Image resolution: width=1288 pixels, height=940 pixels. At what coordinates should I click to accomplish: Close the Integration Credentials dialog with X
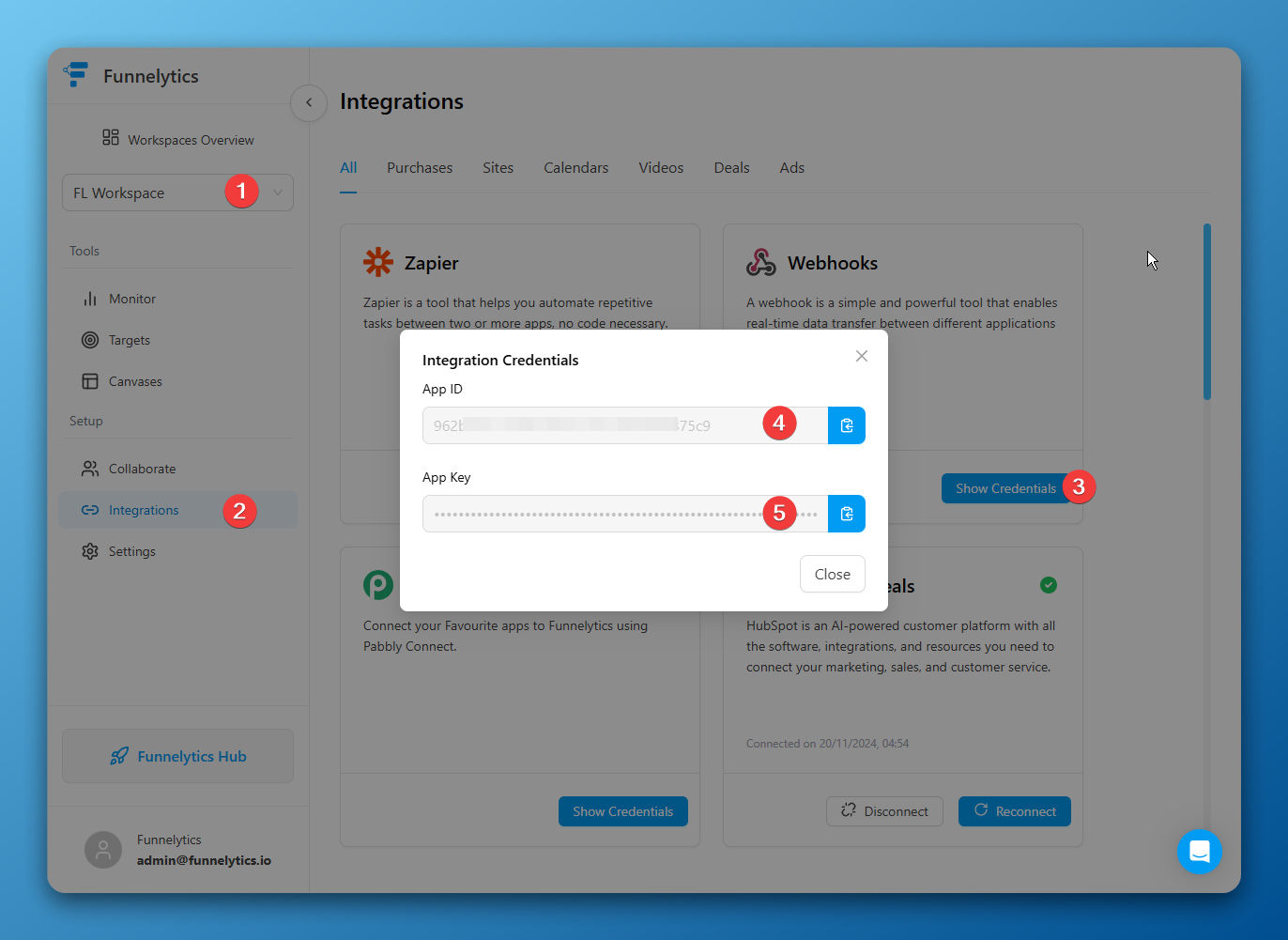click(x=862, y=356)
